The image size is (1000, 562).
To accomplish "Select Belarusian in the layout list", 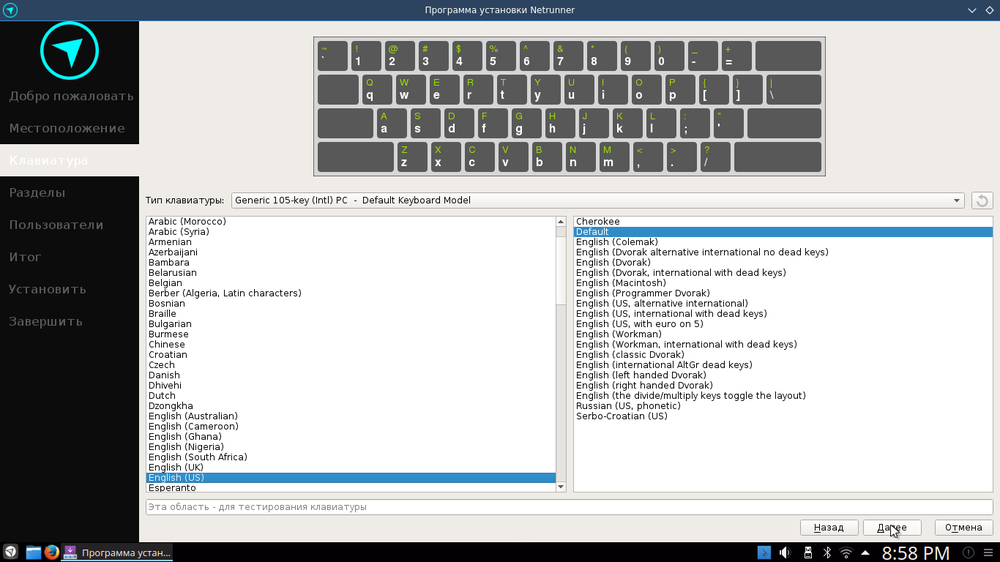I will [351, 272].
